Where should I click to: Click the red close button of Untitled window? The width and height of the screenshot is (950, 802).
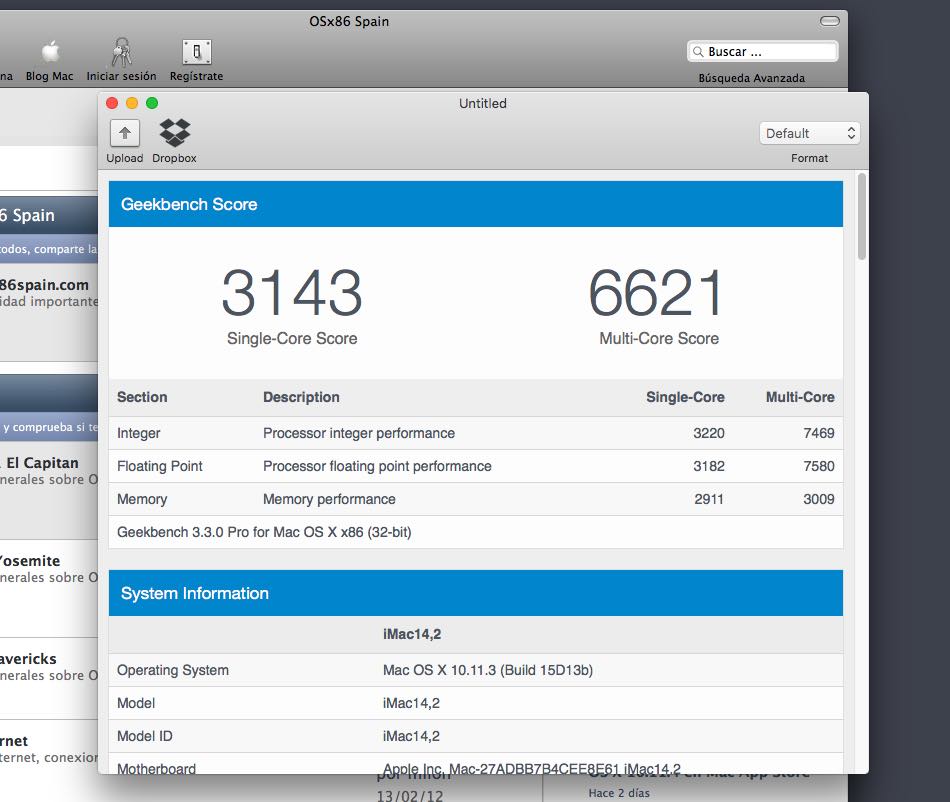(x=112, y=103)
